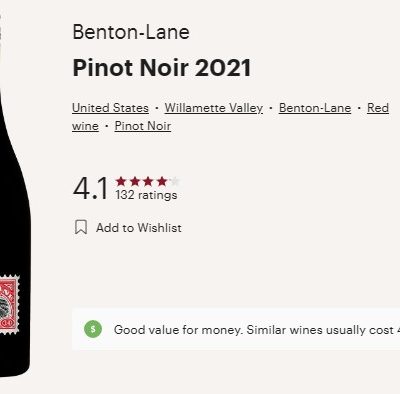Select the first red rating star
This screenshot has width=400, height=394.
click(121, 182)
